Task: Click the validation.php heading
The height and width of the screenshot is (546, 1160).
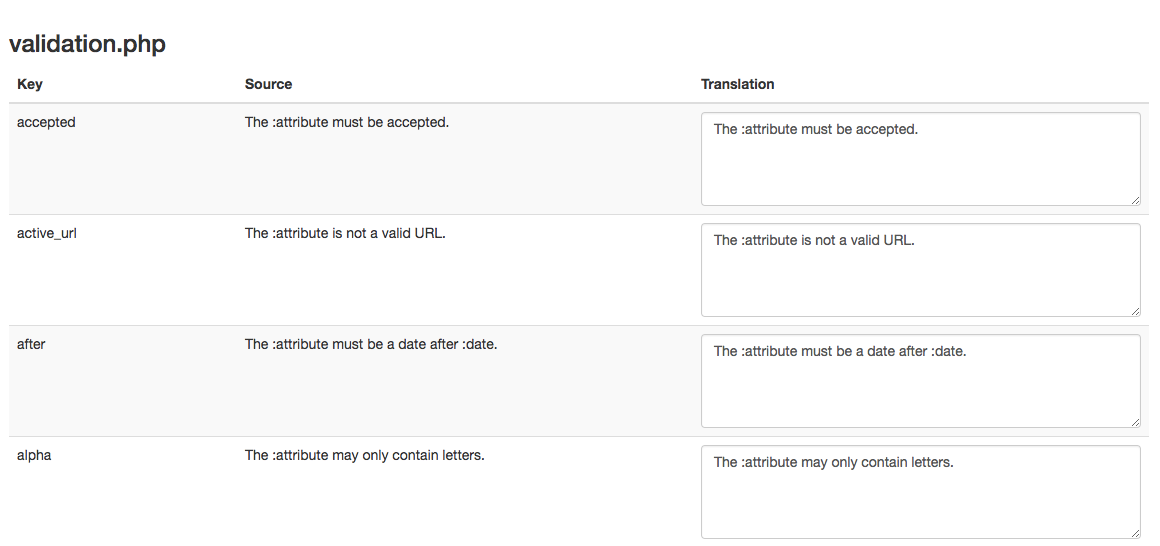Action: (87, 44)
